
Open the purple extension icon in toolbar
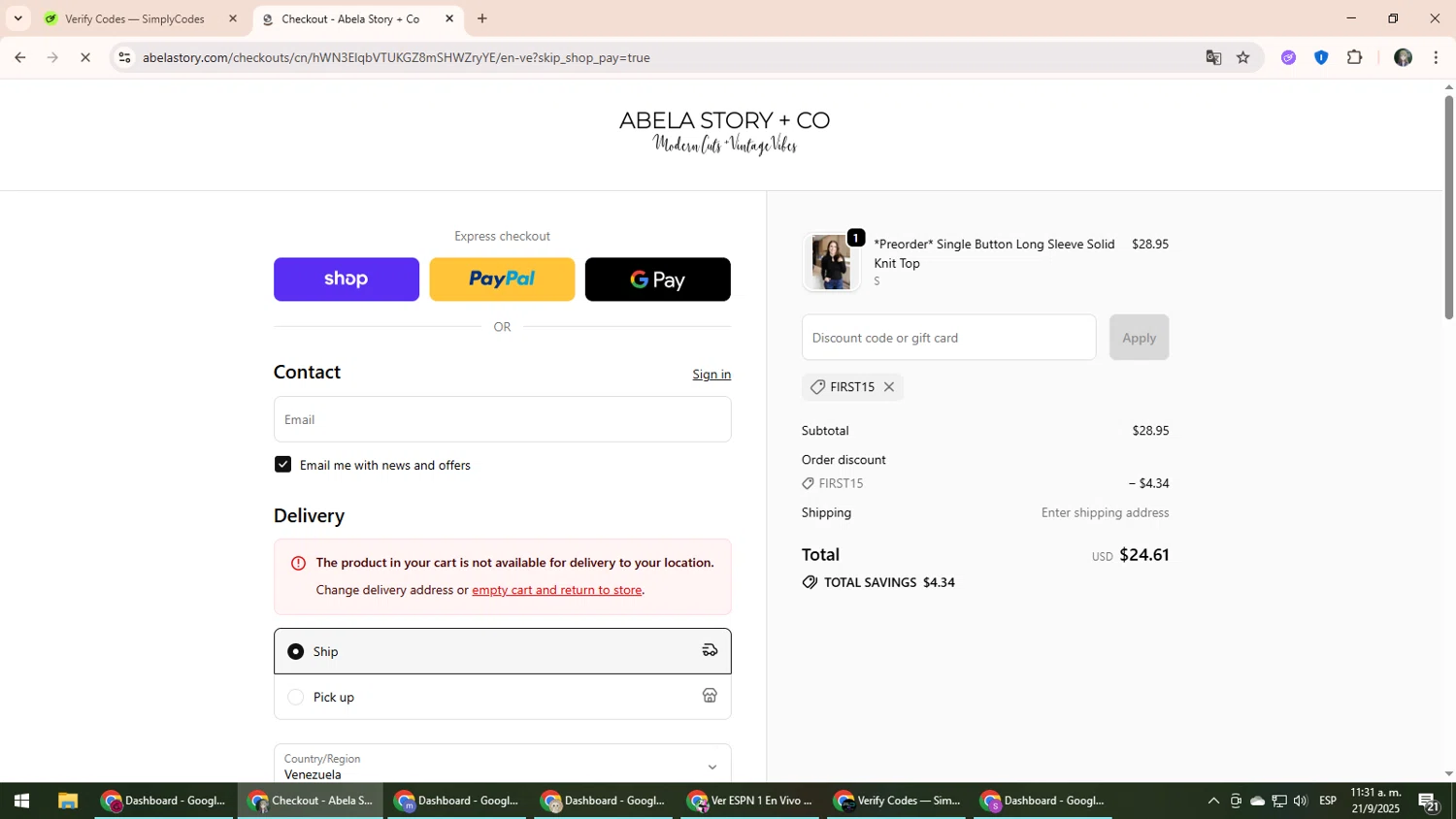(x=1288, y=57)
